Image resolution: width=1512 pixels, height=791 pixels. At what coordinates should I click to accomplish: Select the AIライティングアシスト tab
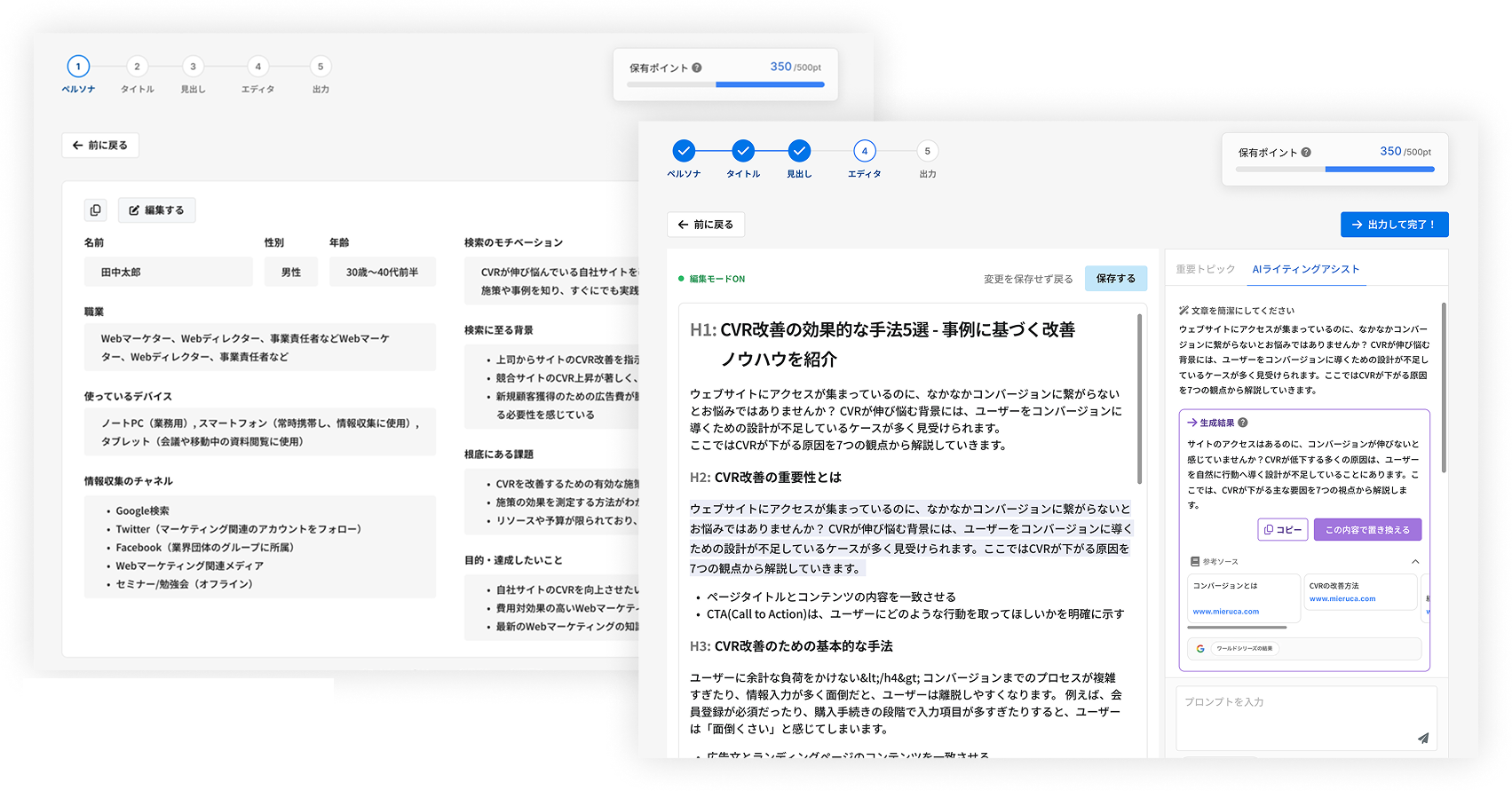tap(1305, 269)
